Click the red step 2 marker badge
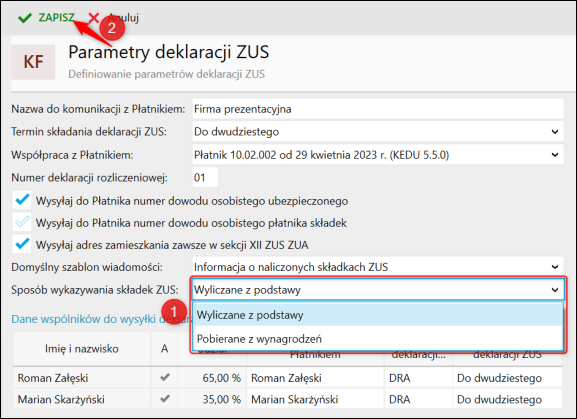577x419 pixels. (111, 27)
